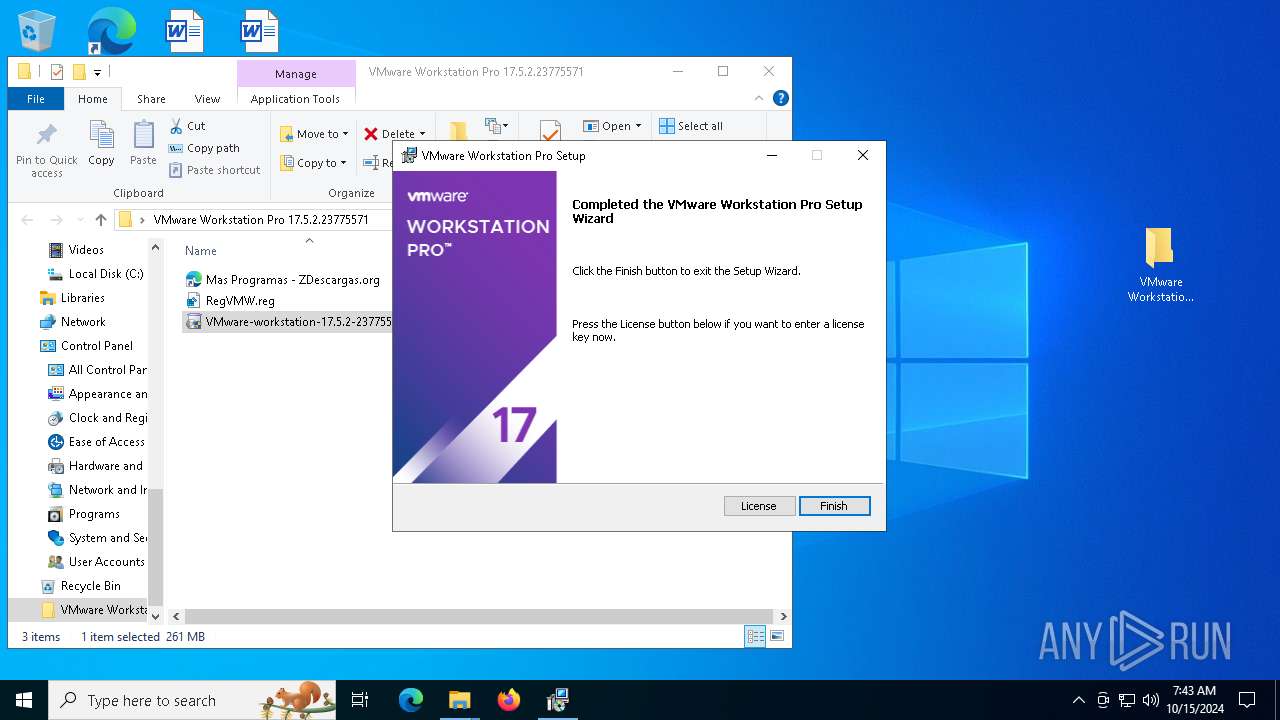Viewport: 1280px width, 720px height.
Task: Switch to Details view in status bar
Action: pyautogui.click(x=755, y=636)
